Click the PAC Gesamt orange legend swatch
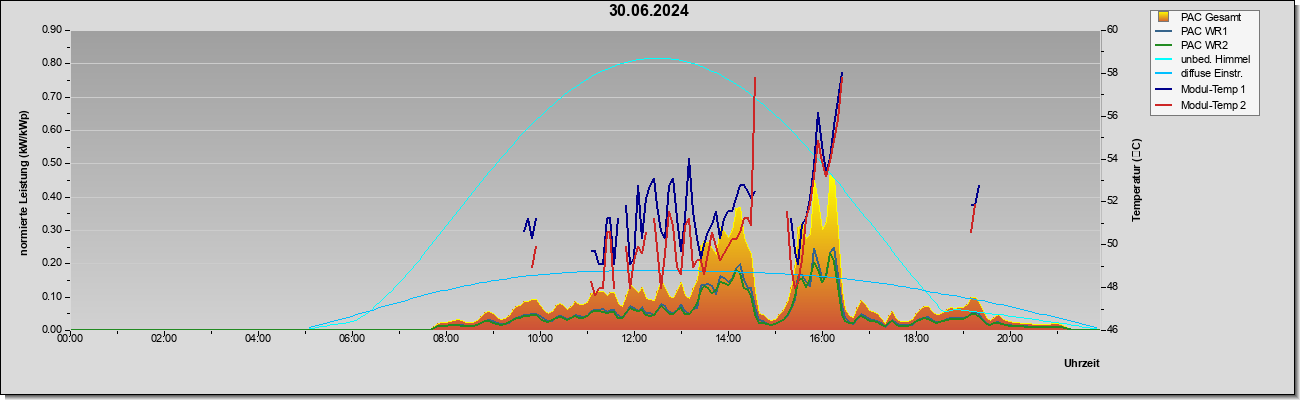The image size is (1300, 400). [x=1164, y=17]
